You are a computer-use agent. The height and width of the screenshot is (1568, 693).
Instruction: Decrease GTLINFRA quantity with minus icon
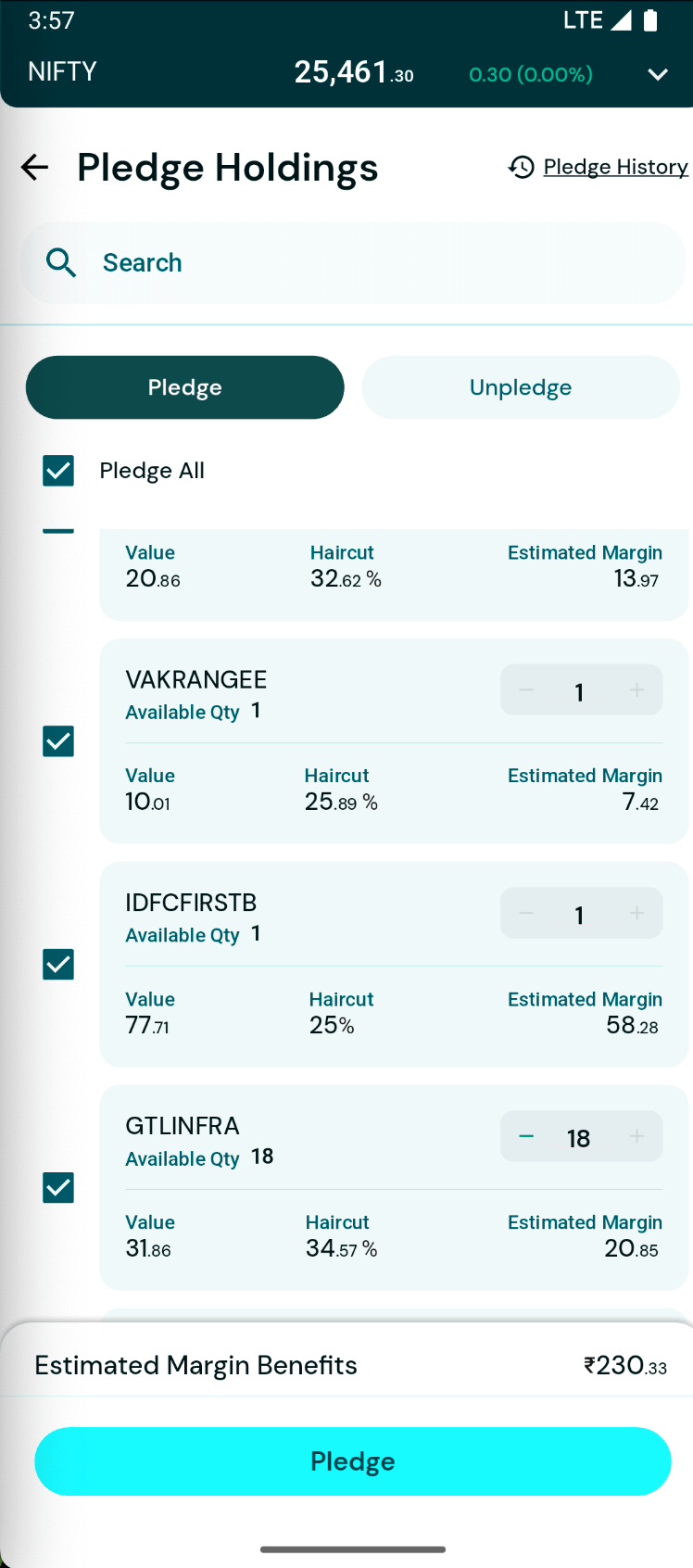(526, 1137)
